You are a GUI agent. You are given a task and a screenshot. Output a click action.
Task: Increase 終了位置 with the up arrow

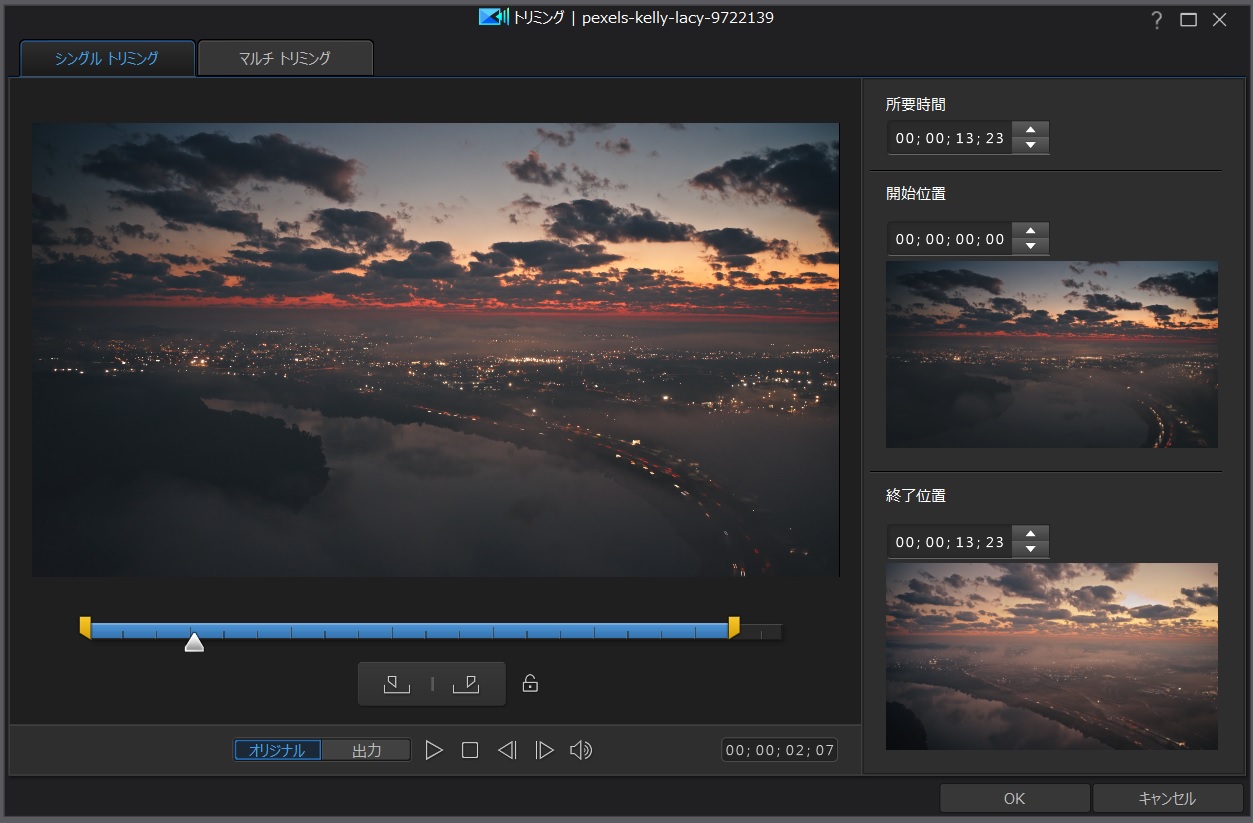1030,534
